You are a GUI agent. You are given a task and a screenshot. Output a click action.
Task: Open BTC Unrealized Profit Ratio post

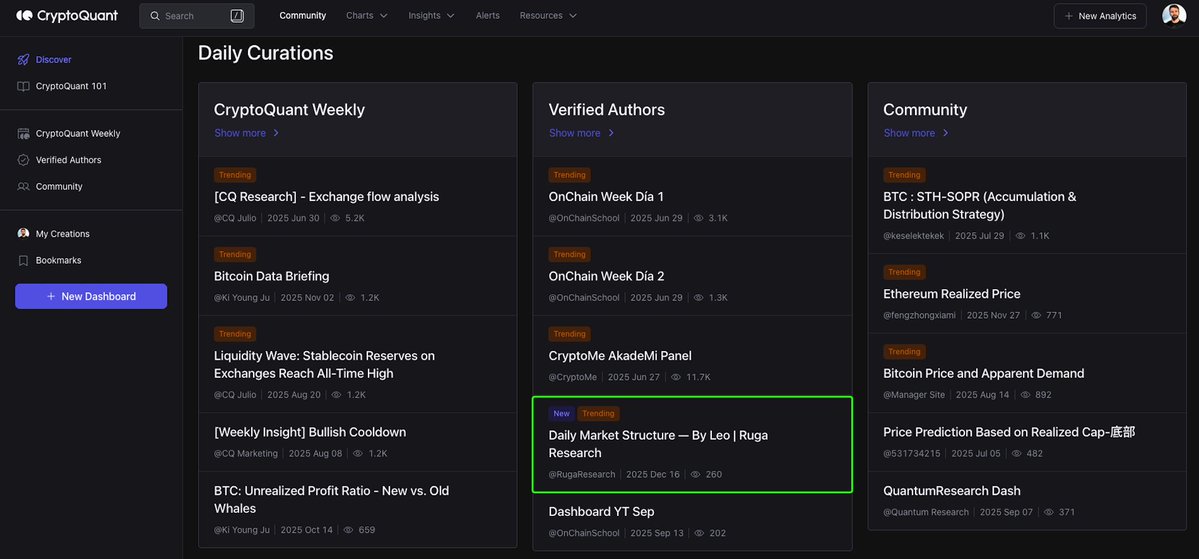point(331,499)
